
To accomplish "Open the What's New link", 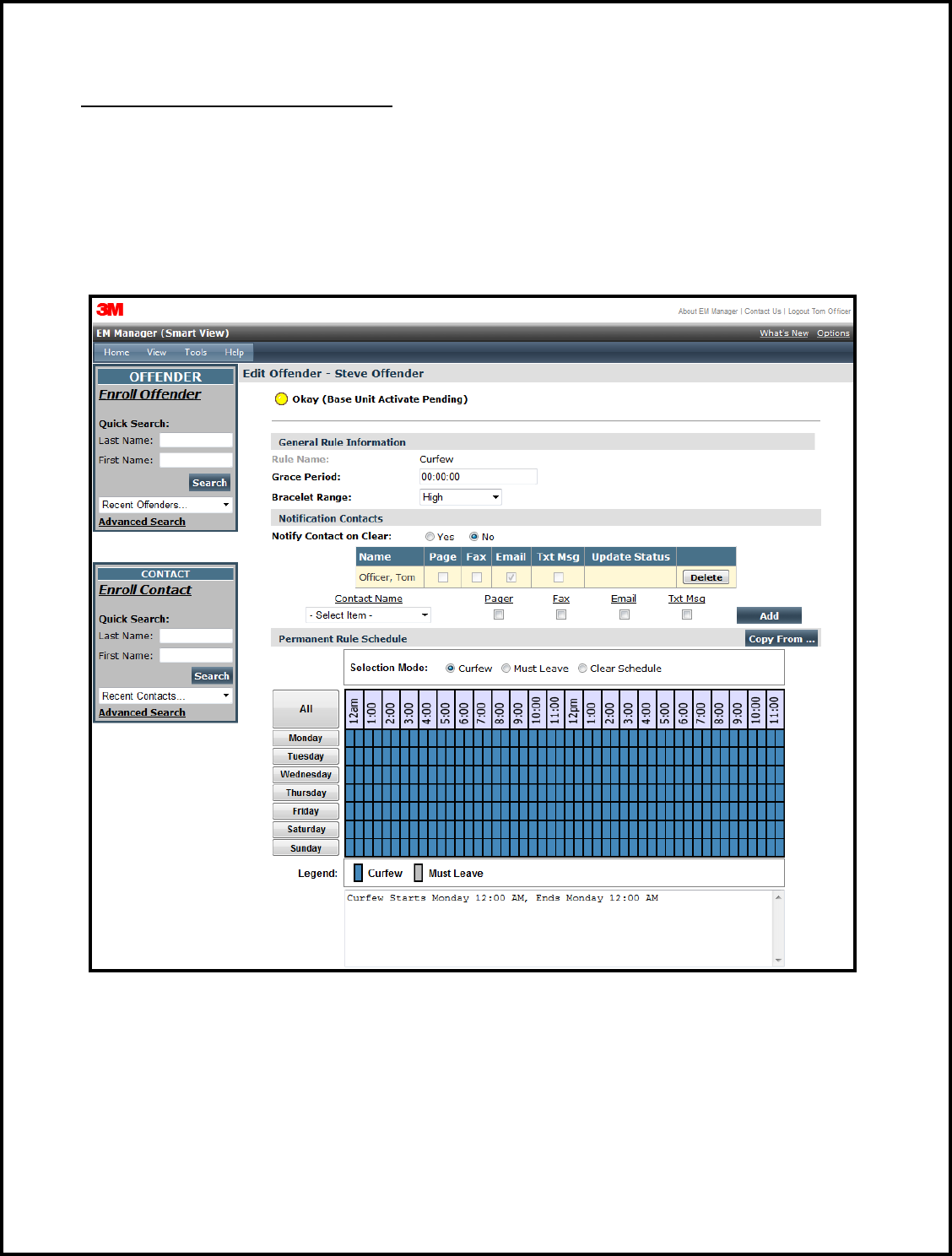I will [784, 333].
